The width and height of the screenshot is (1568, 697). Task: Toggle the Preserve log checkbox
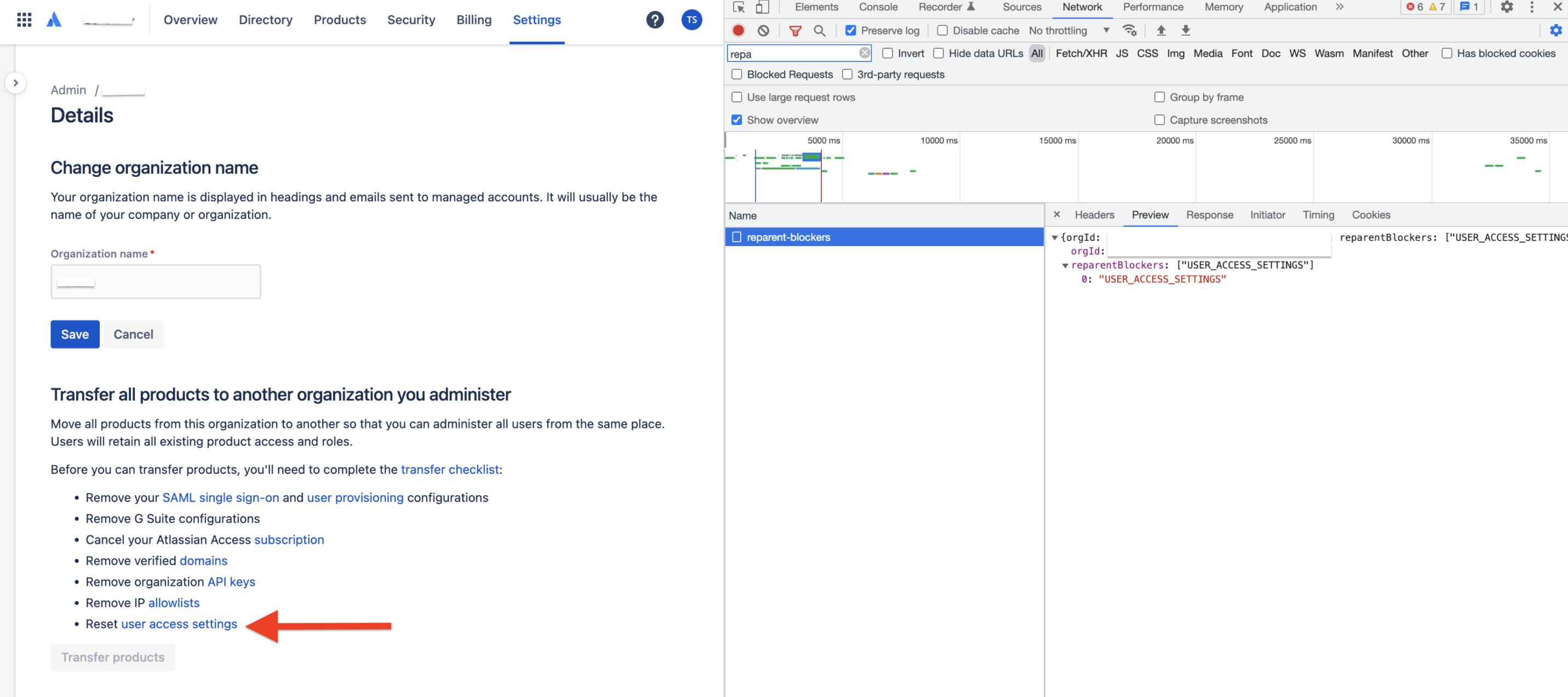coord(850,30)
